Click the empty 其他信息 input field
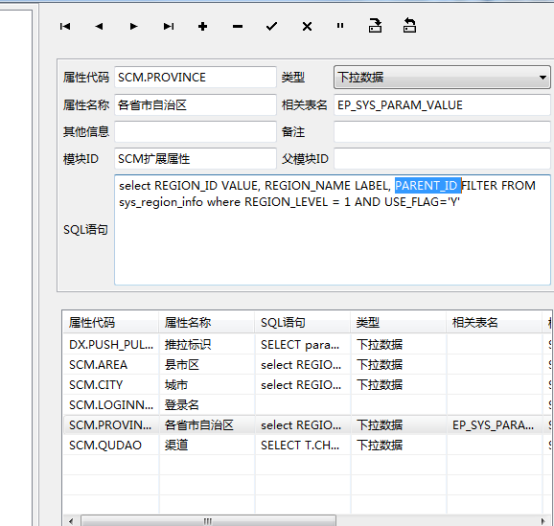This screenshot has height=526, width=554. pyautogui.click(x=195, y=132)
